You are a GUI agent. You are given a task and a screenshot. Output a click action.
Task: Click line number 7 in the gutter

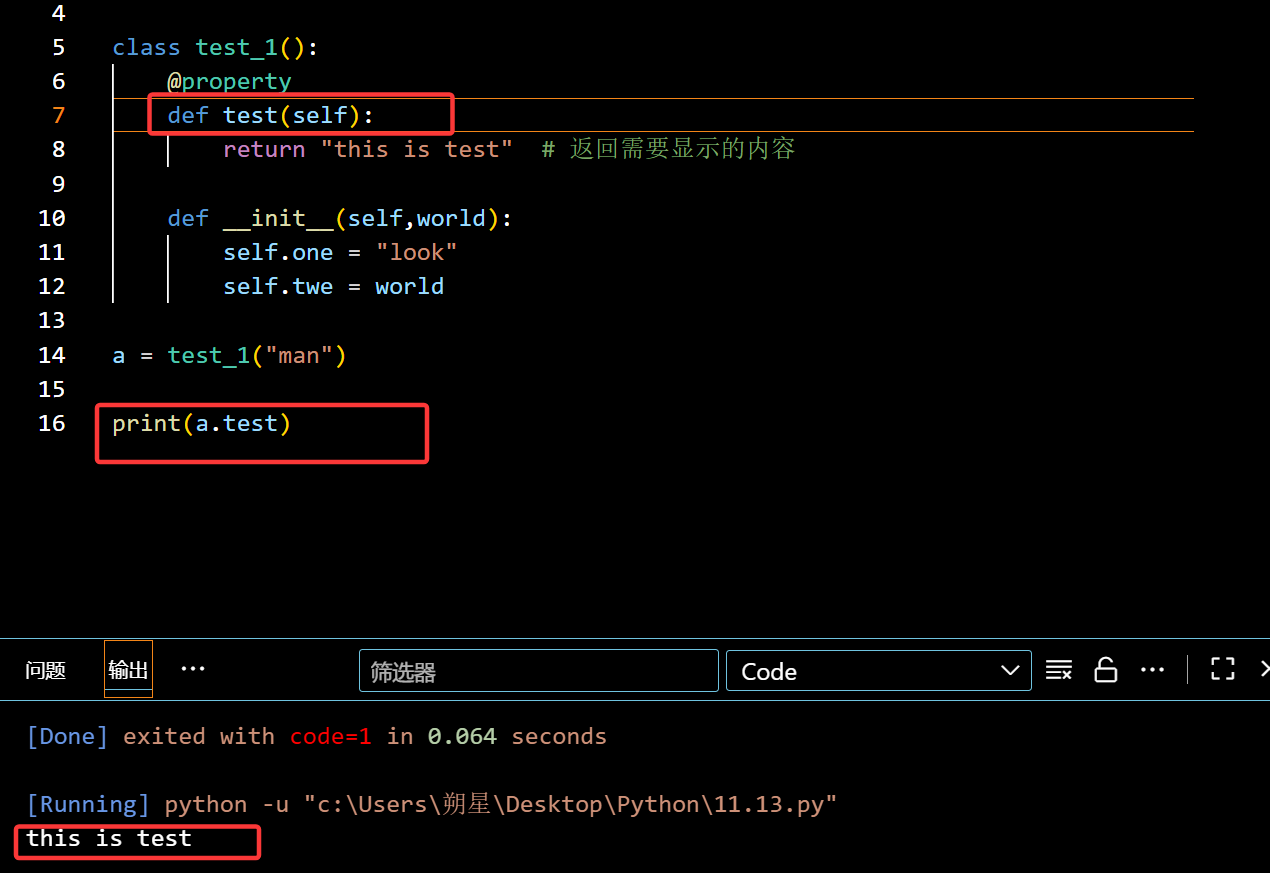click(x=58, y=115)
